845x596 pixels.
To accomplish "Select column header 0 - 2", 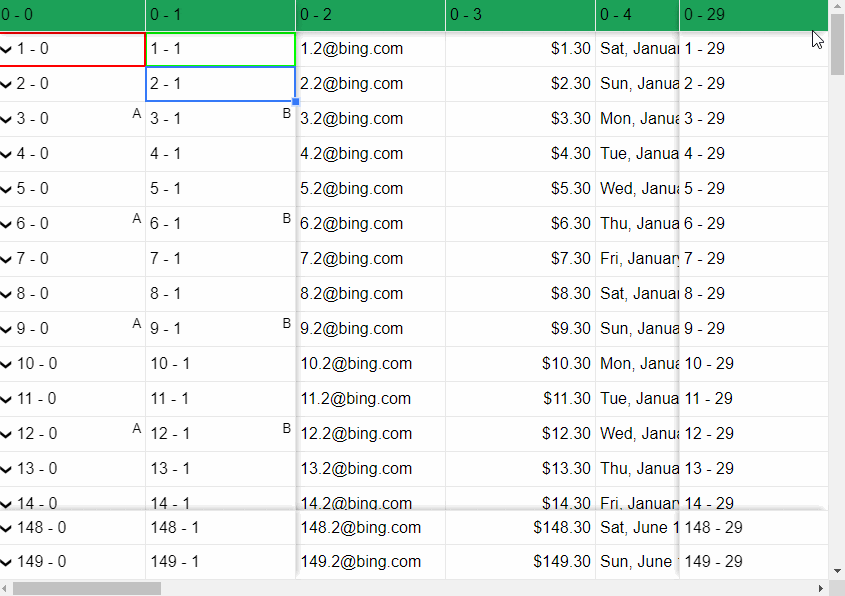I will [370, 15].
